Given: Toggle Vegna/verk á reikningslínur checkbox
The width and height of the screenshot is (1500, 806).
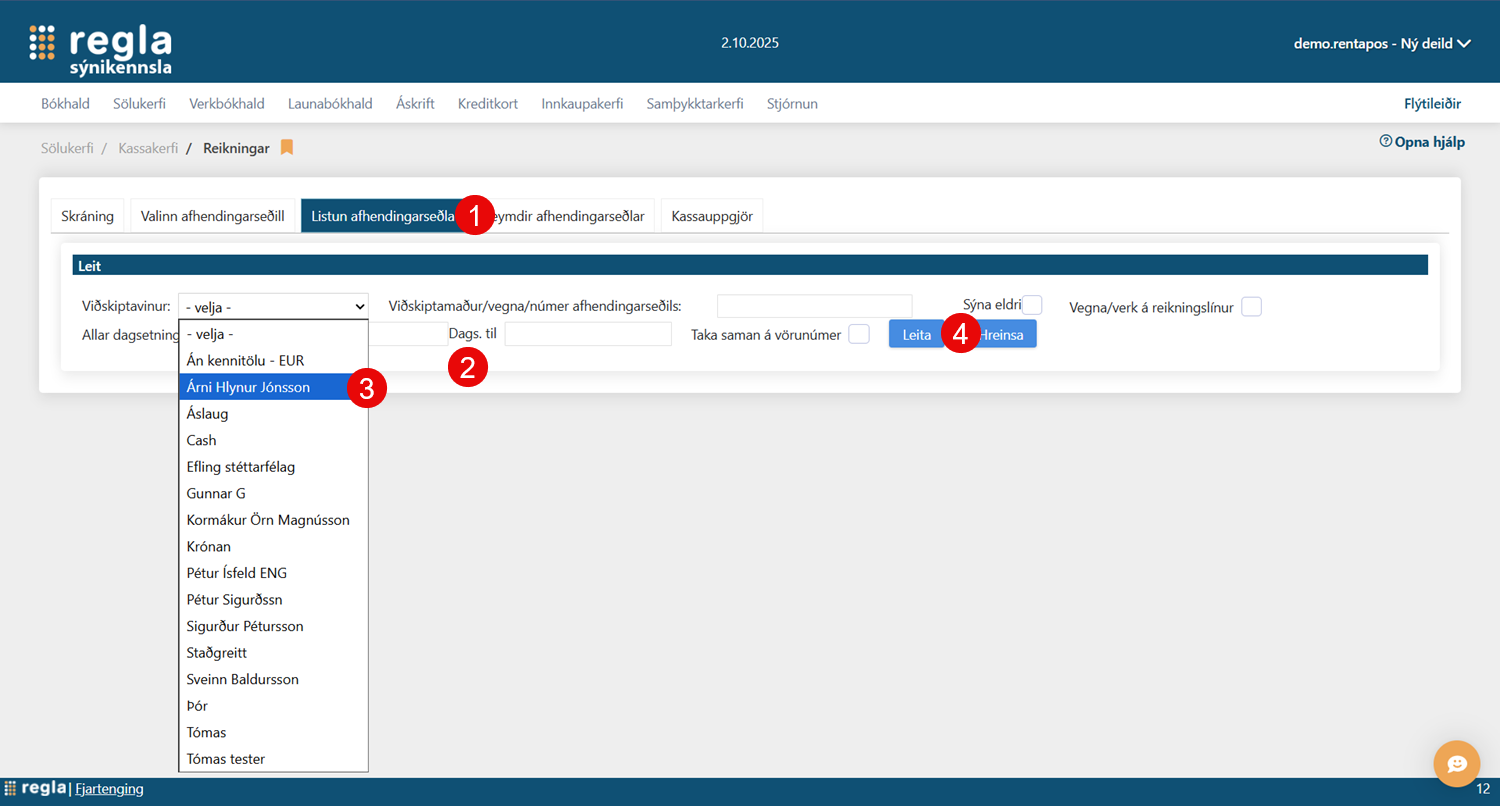Looking at the screenshot, I should pyautogui.click(x=1251, y=307).
